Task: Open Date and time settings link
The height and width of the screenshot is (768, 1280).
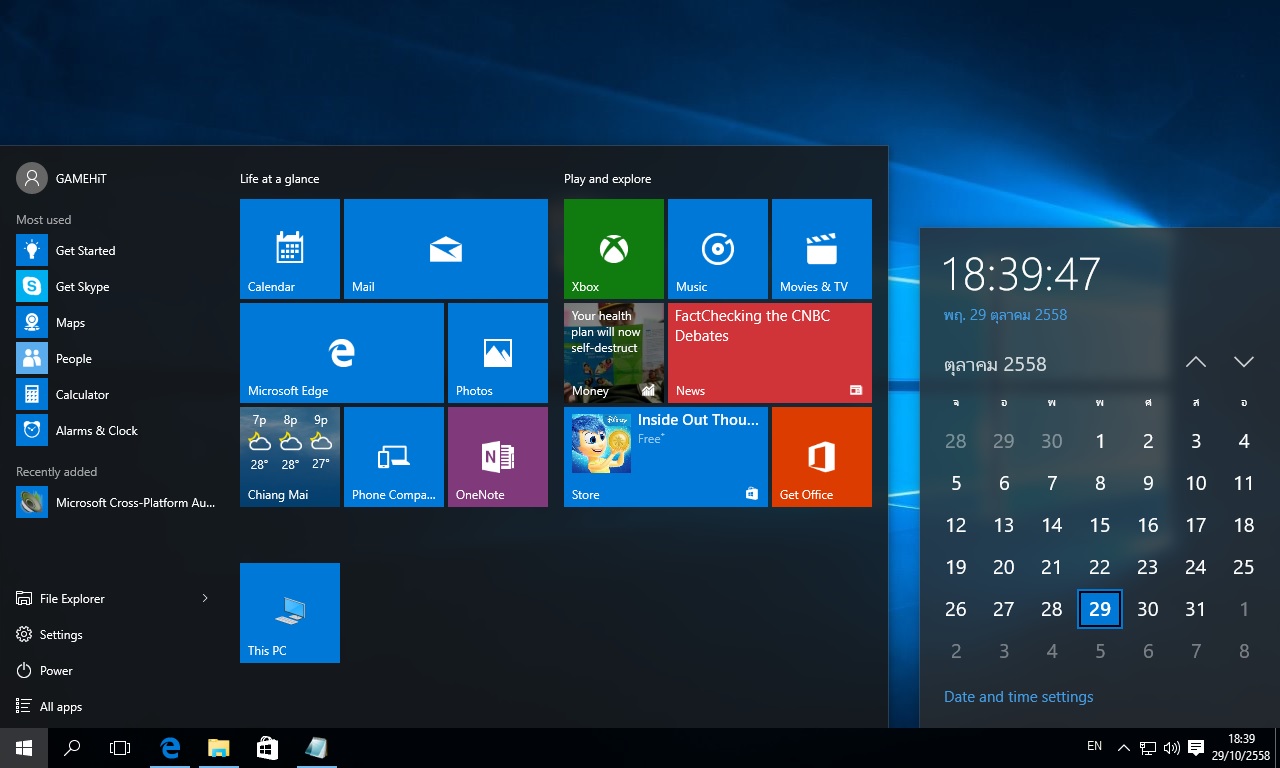Action: pyautogui.click(x=1018, y=697)
